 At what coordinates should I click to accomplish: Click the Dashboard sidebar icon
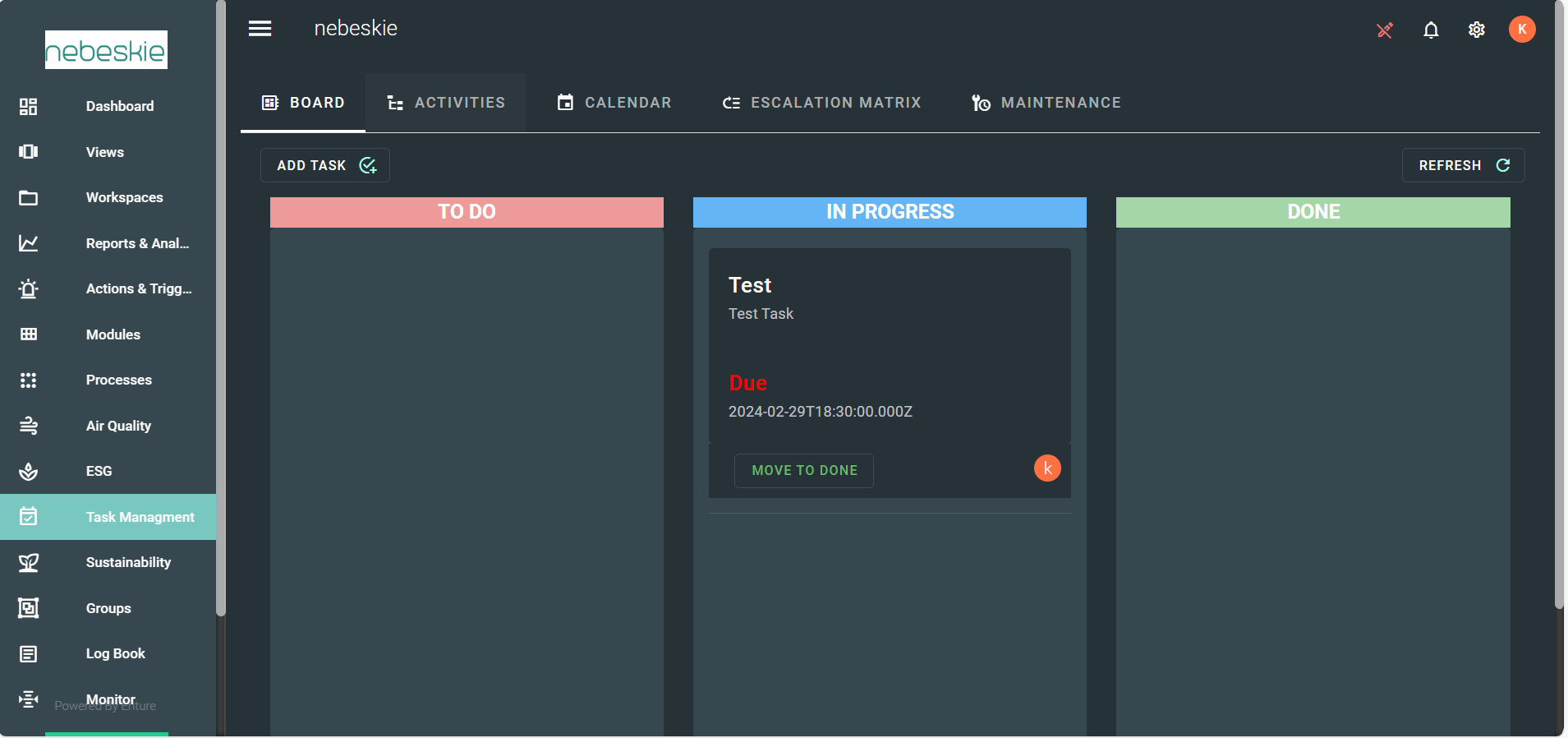point(29,106)
